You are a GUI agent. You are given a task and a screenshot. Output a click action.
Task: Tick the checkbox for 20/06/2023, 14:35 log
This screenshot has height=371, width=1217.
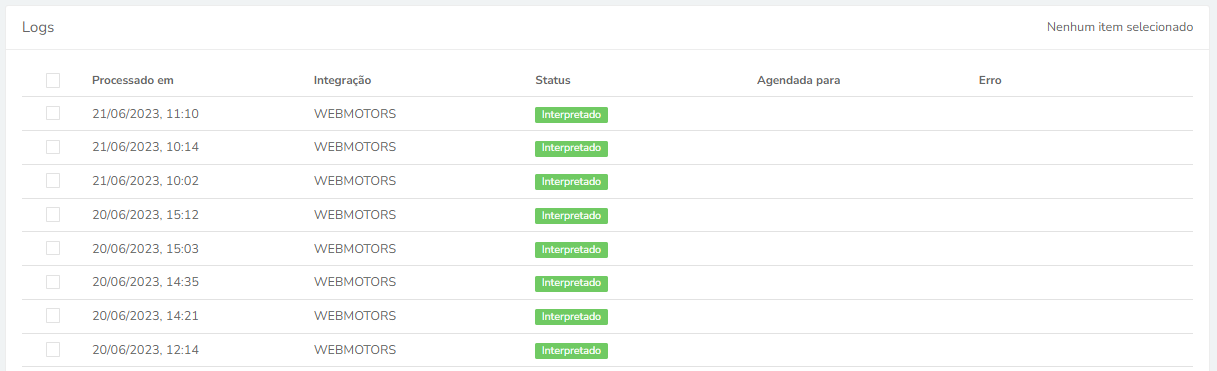pos(53,282)
